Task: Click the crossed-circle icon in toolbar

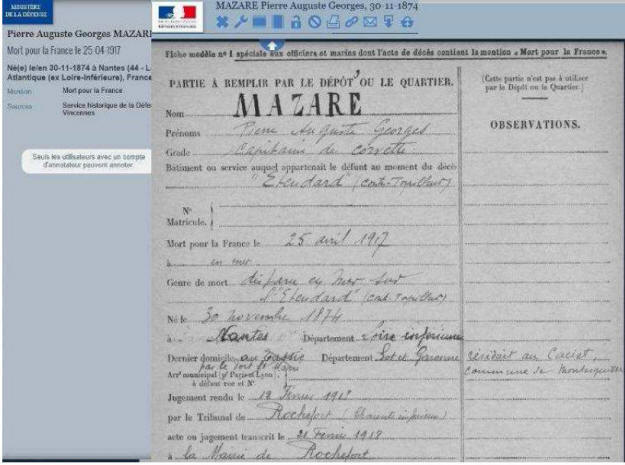Action: [x=314, y=21]
